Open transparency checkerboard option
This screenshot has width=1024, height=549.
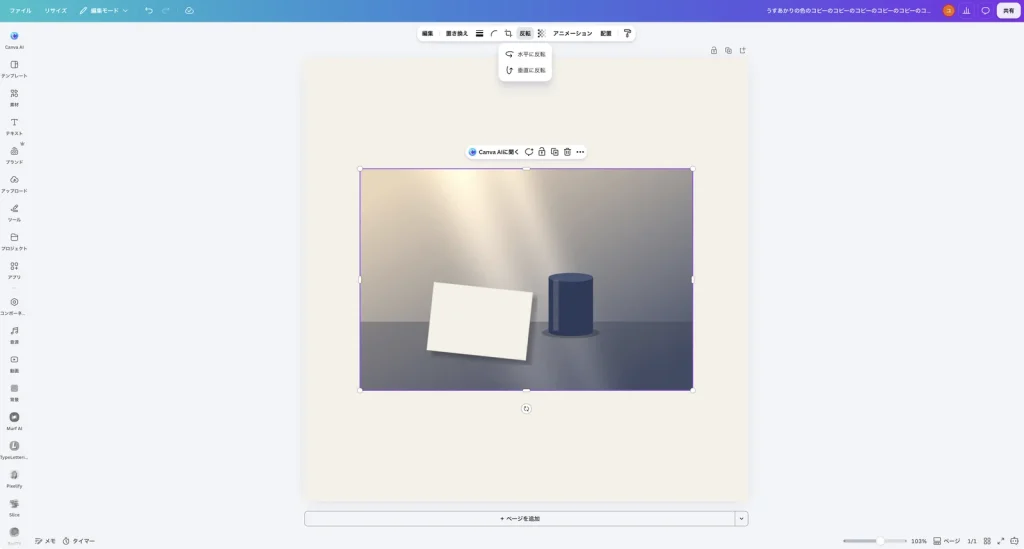[x=541, y=33]
